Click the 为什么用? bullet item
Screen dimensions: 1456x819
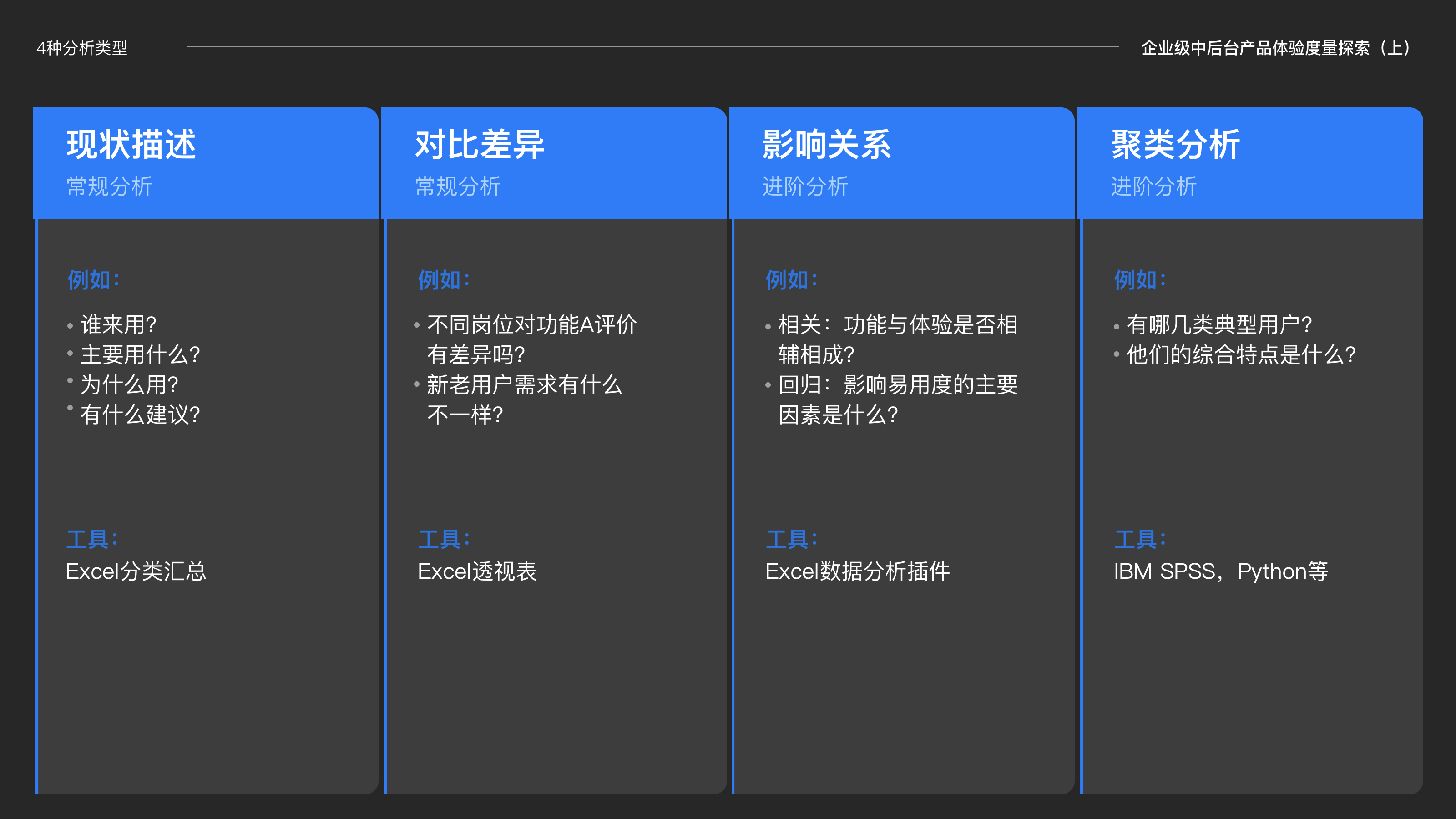129,385
